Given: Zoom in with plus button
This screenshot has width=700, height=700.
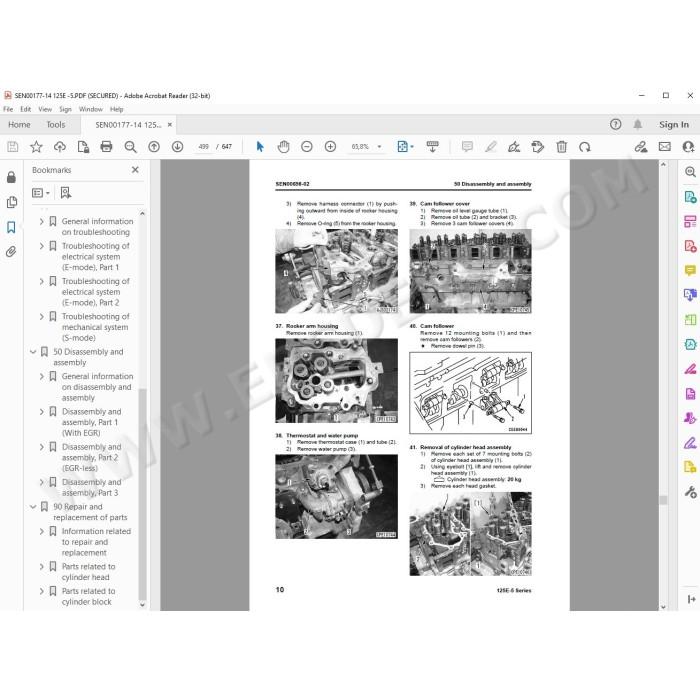Looking at the screenshot, I should pos(330,146).
